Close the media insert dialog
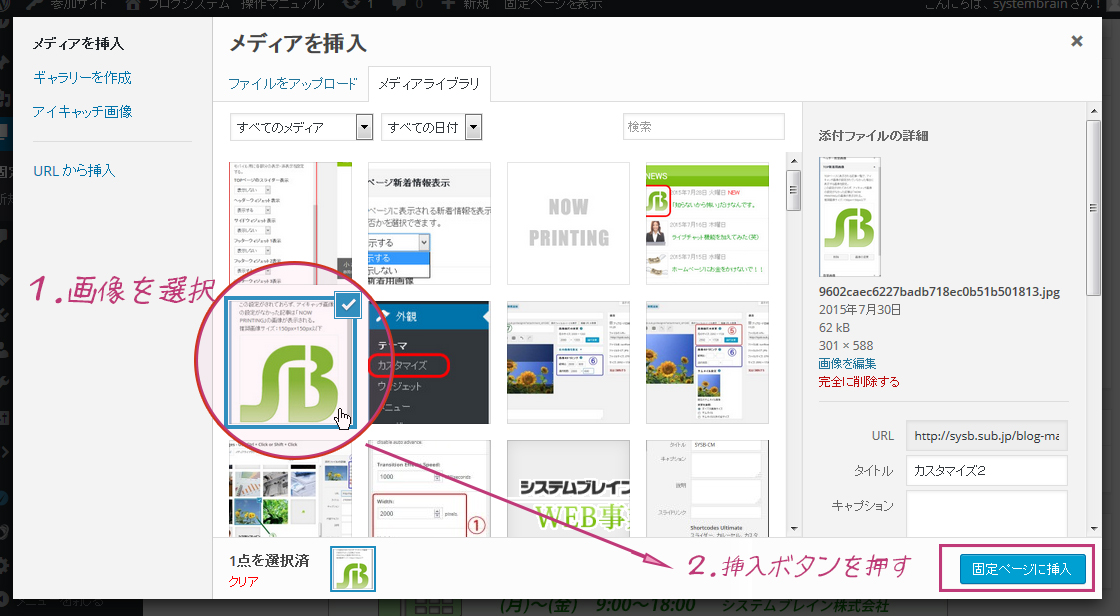This screenshot has height=616, width=1120. click(x=1076, y=41)
